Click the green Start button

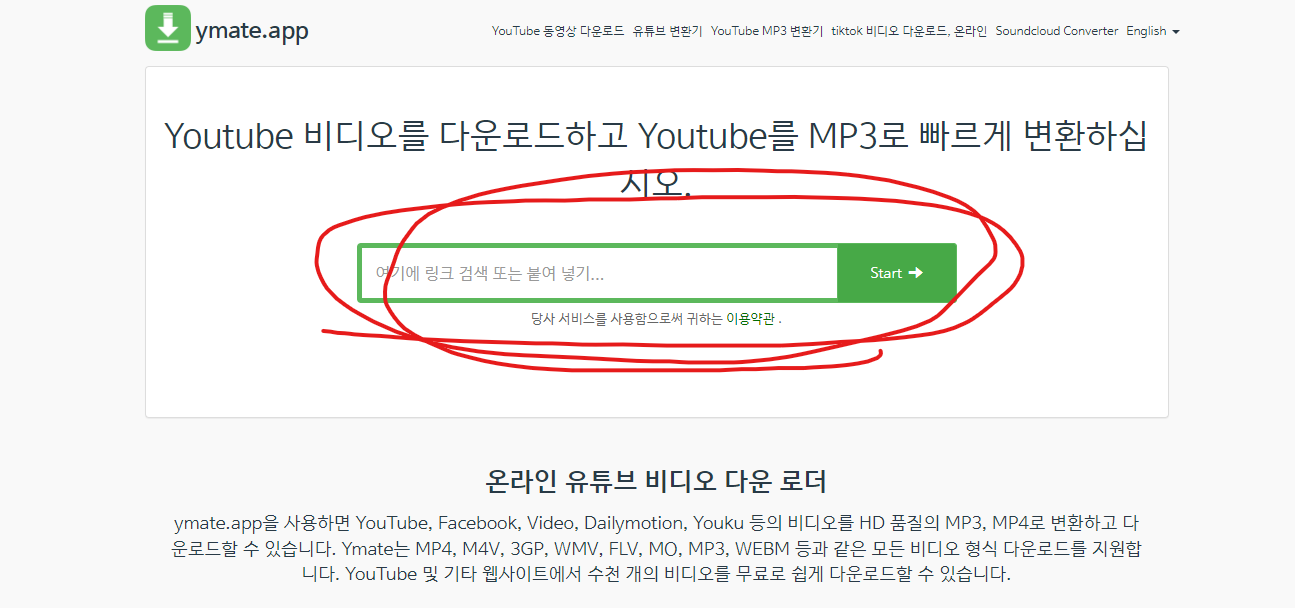point(896,273)
